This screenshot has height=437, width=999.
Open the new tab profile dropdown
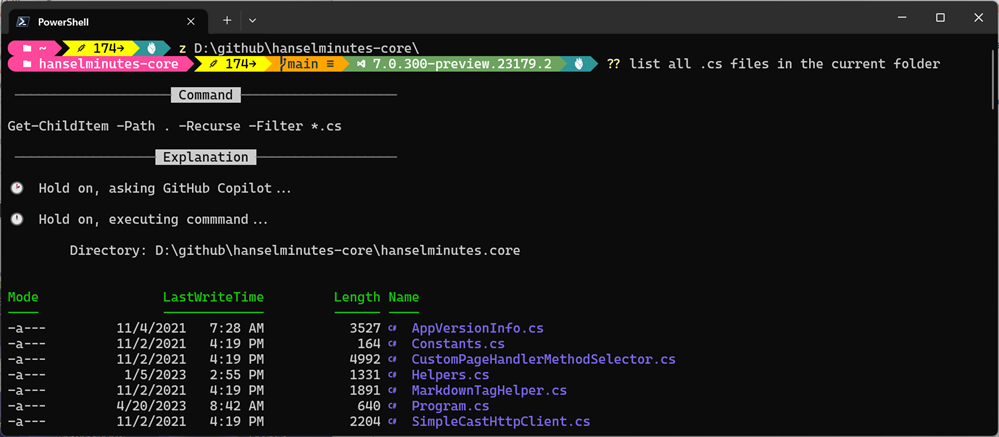(x=252, y=20)
